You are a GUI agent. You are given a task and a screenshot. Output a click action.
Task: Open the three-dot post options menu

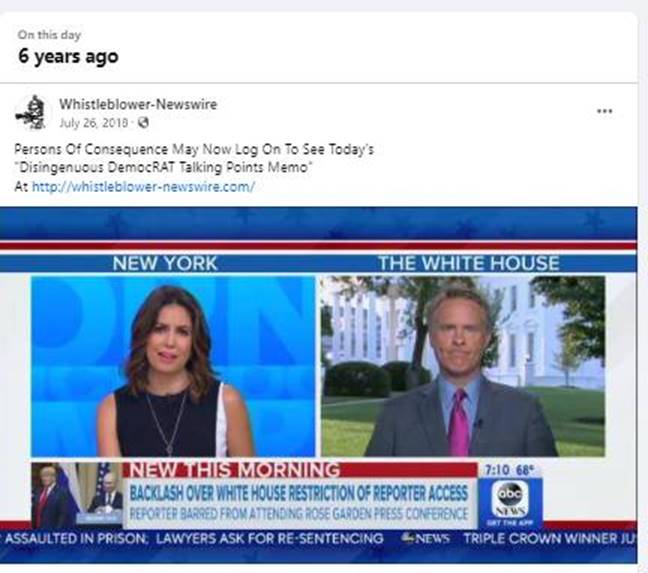click(604, 111)
